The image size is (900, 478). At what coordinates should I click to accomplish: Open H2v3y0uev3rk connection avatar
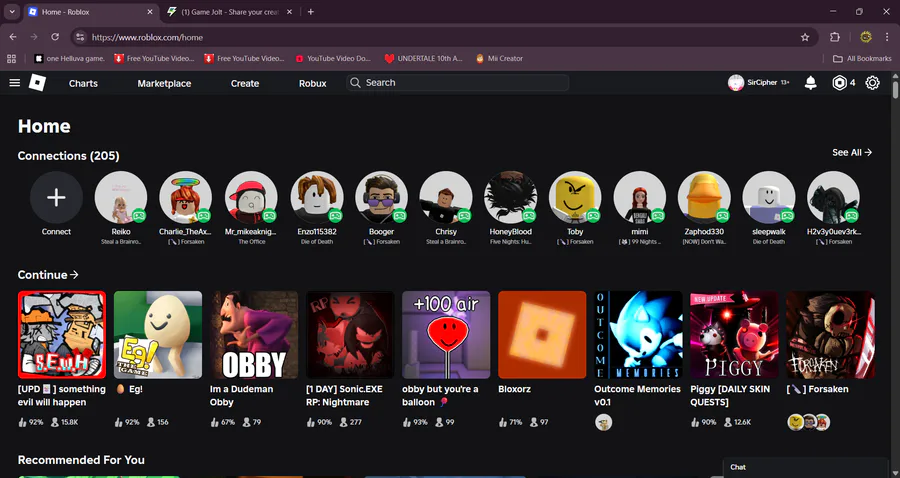(833, 197)
